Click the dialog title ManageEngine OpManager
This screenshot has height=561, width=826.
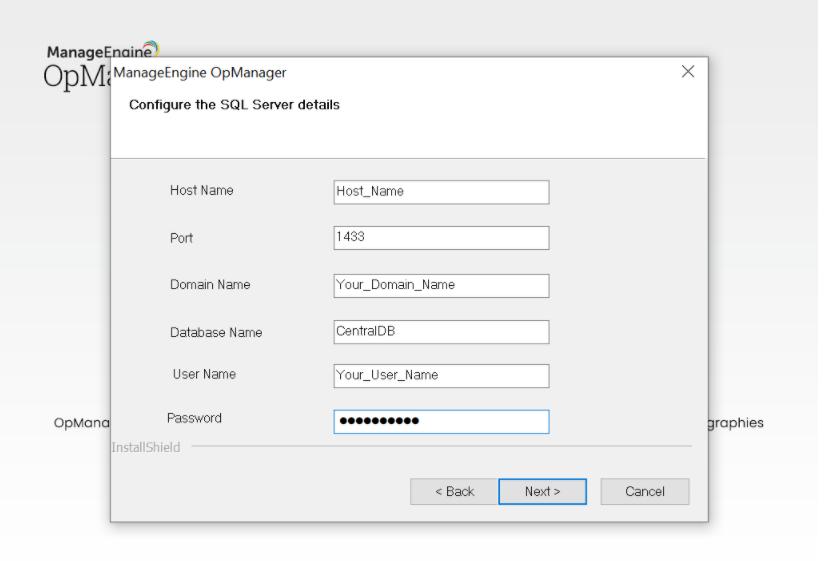(x=200, y=73)
